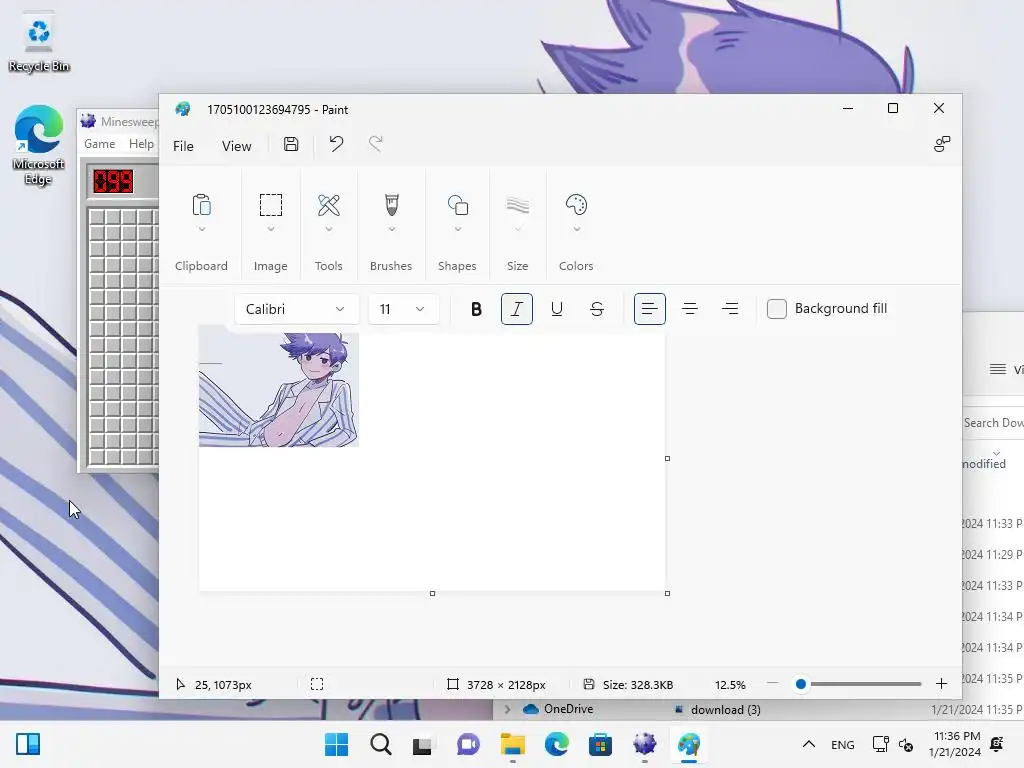This screenshot has height=768, width=1024.
Task: Click the Search Downloads field in Explorer
Action: [993, 423]
